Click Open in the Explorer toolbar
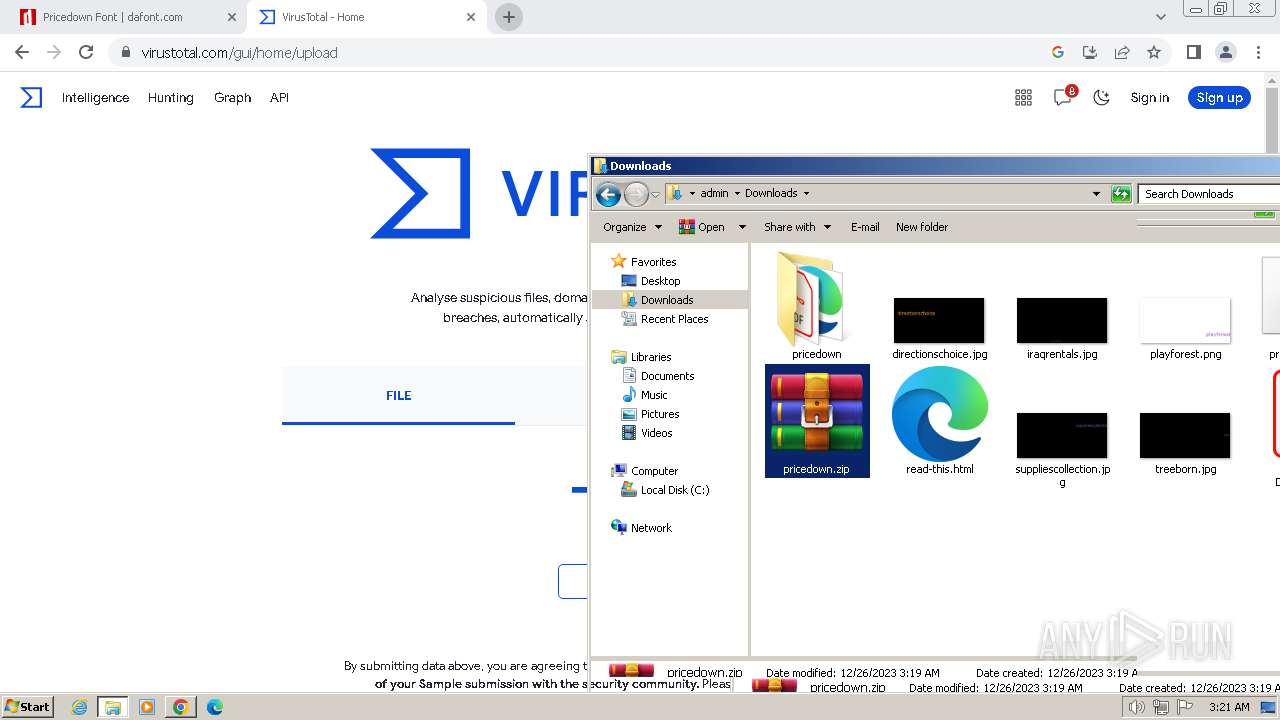The width and height of the screenshot is (1280, 720). click(x=702, y=227)
